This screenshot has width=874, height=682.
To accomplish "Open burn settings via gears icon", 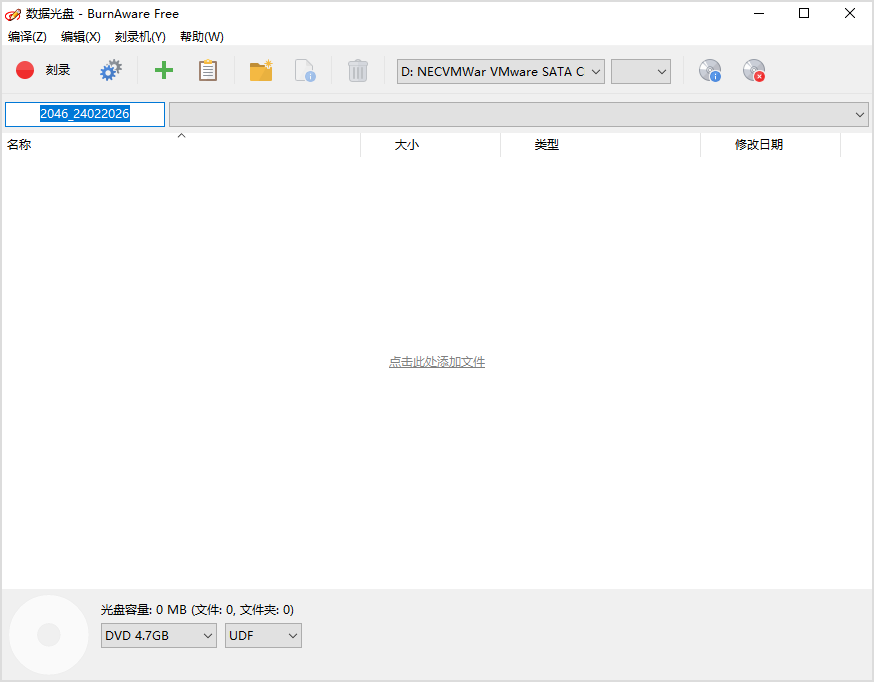I will pos(110,70).
